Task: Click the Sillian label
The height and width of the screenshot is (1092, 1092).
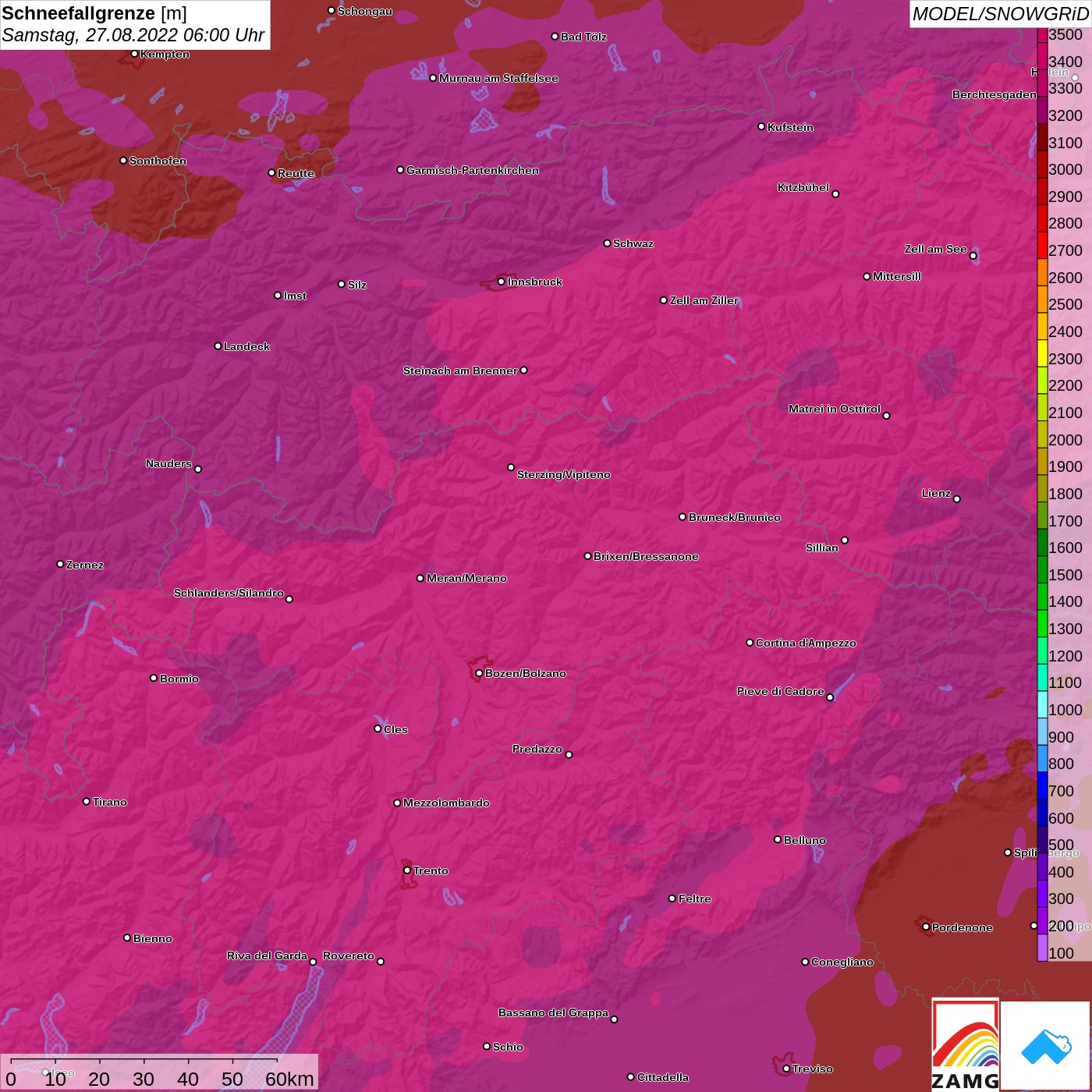Action: coord(822,548)
